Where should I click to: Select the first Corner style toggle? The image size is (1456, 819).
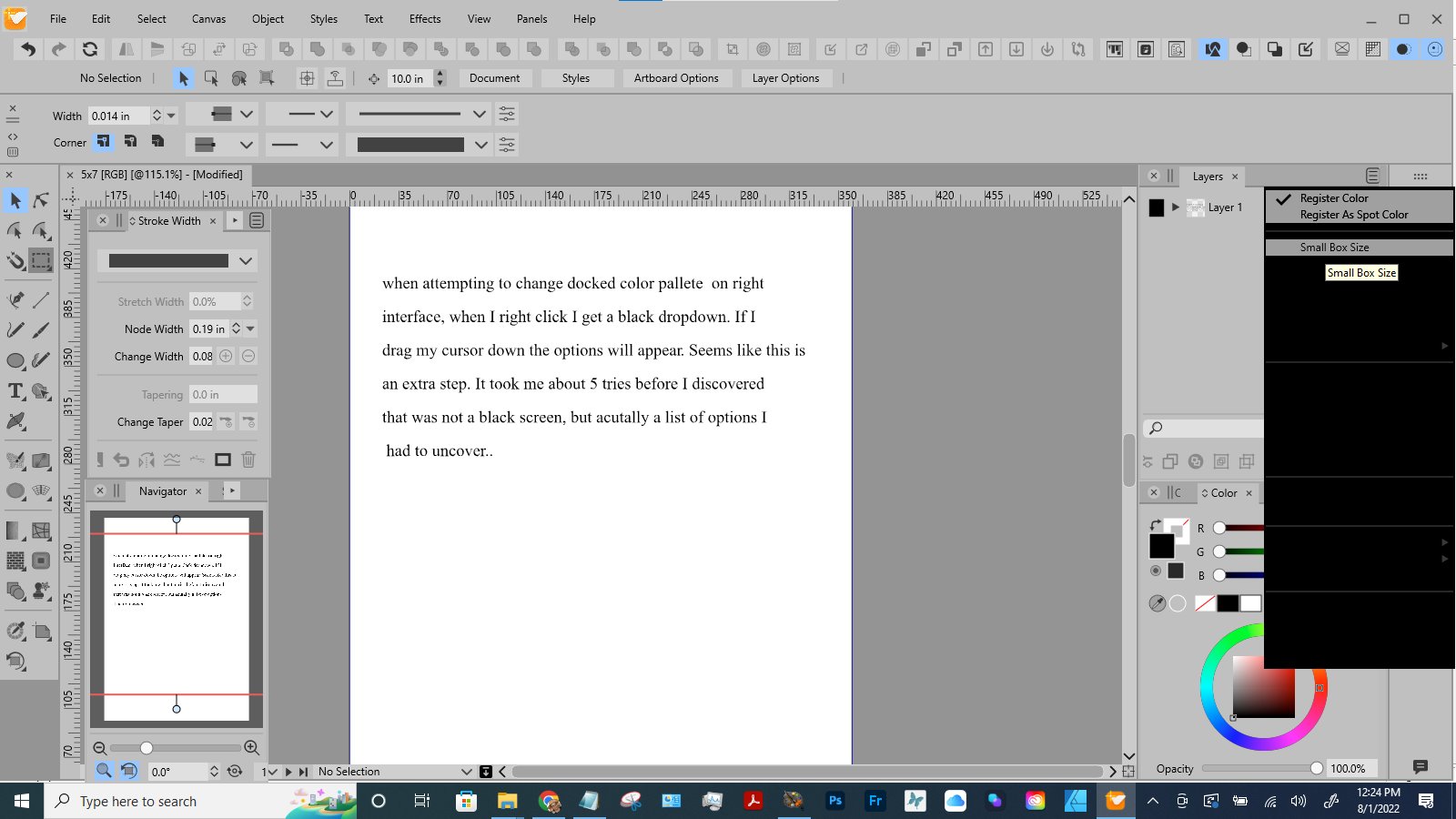(x=104, y=142)
